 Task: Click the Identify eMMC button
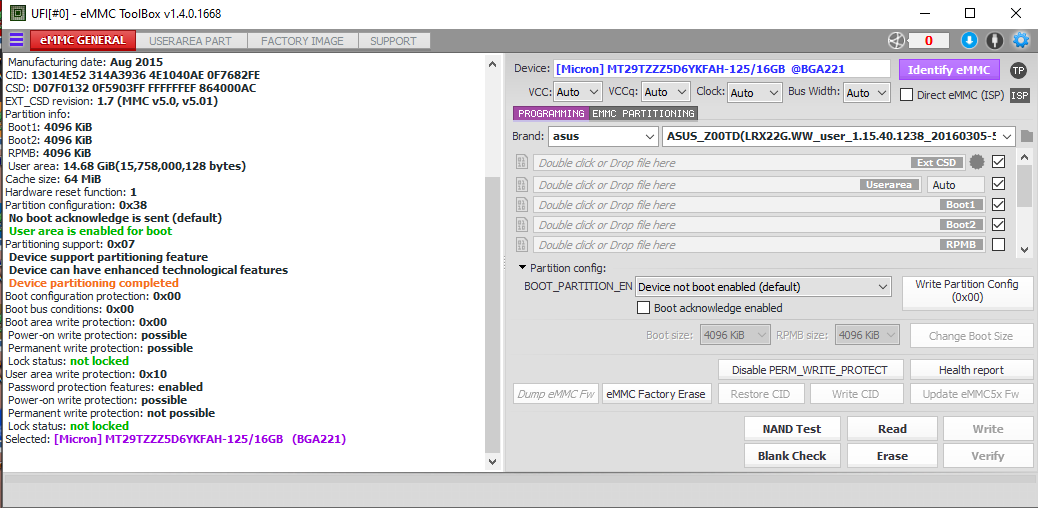(x=948, y=70)
